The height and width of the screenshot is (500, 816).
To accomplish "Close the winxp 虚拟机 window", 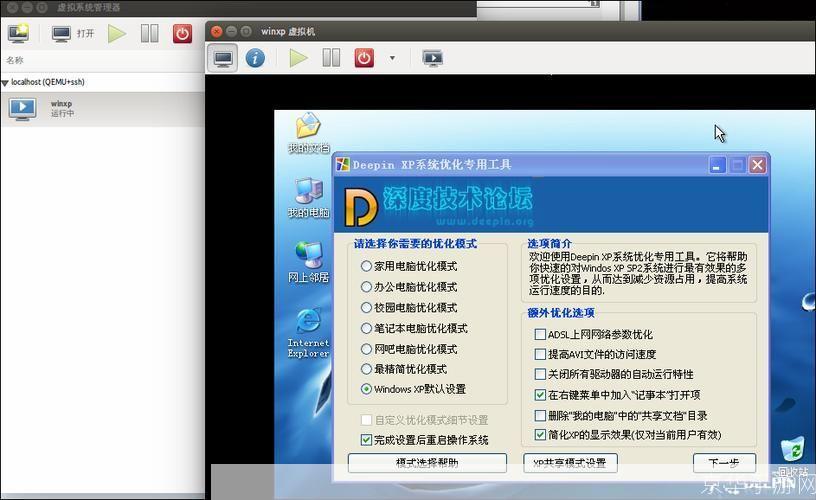I will 216,31.
